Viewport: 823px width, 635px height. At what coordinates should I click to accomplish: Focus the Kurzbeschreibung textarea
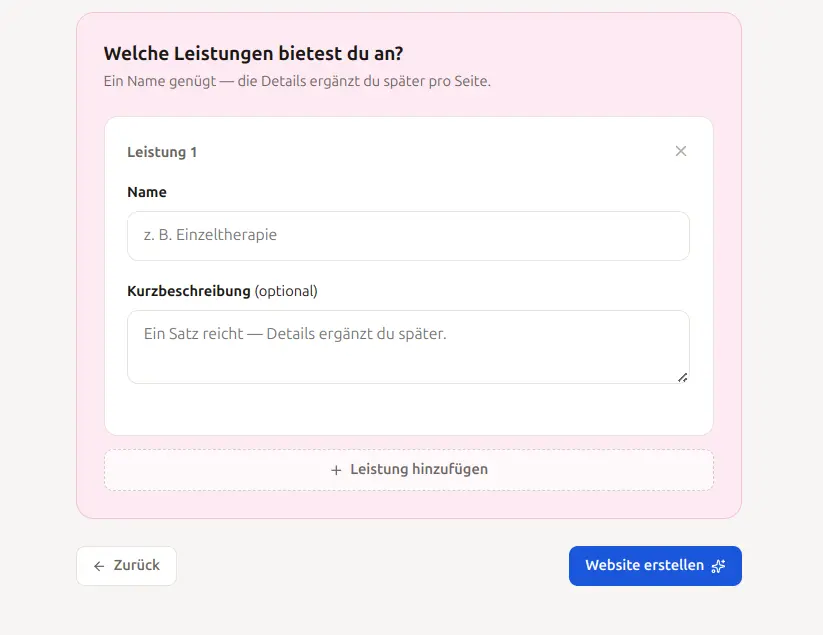click(408, 347)
